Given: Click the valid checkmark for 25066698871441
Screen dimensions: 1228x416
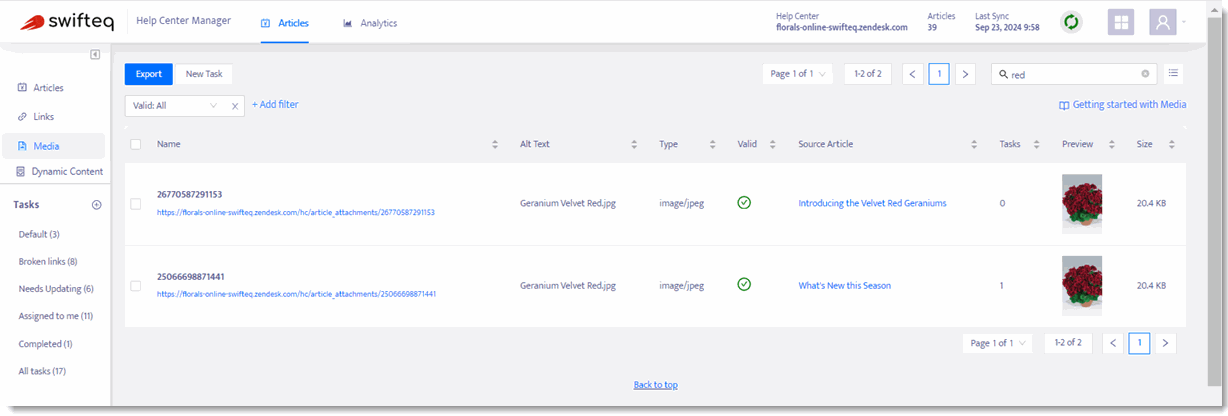Looking at the screenshot, I should point(744,285).
